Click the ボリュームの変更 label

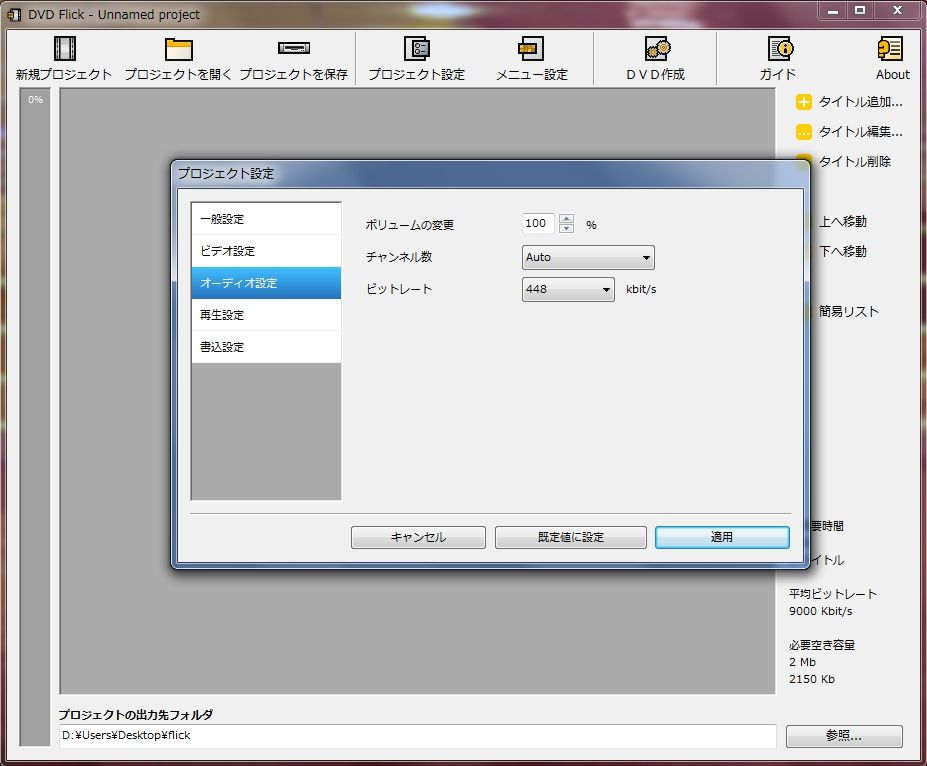click(x=410, y=225)
